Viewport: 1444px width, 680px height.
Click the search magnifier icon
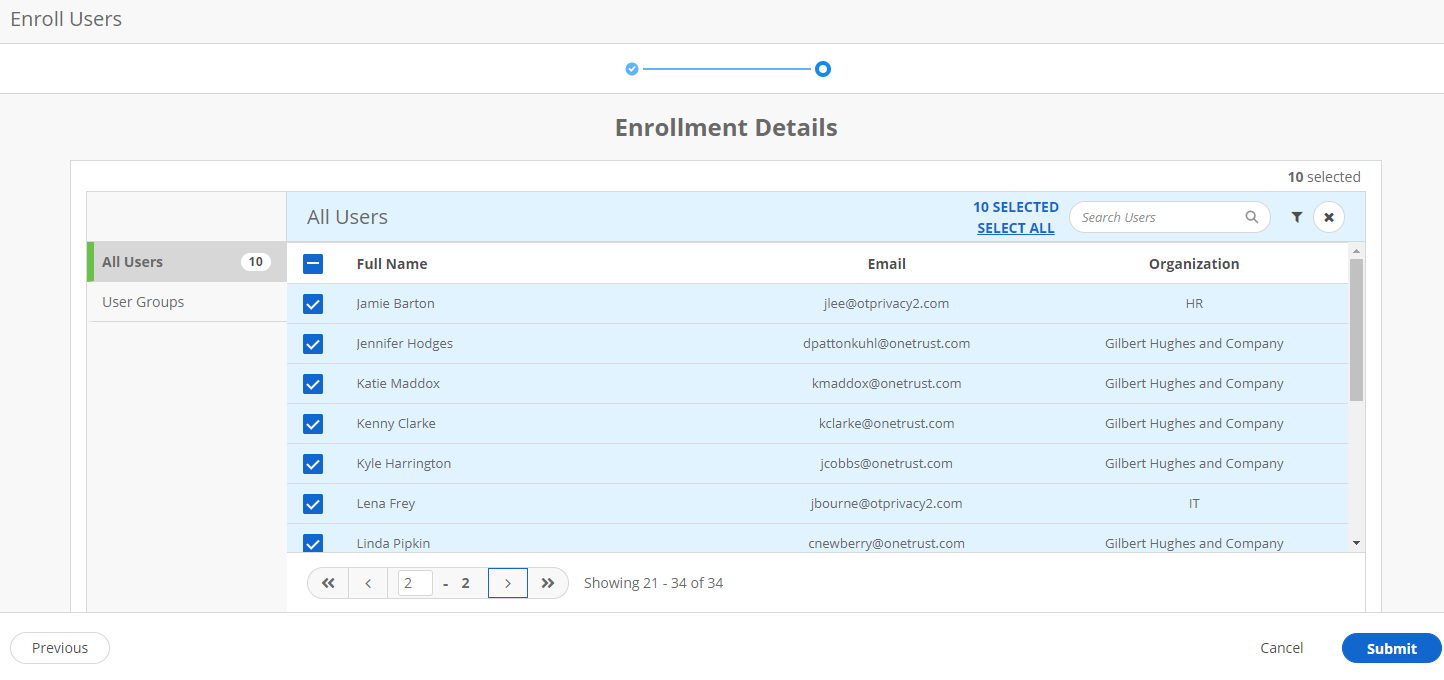coord(1251,217)
